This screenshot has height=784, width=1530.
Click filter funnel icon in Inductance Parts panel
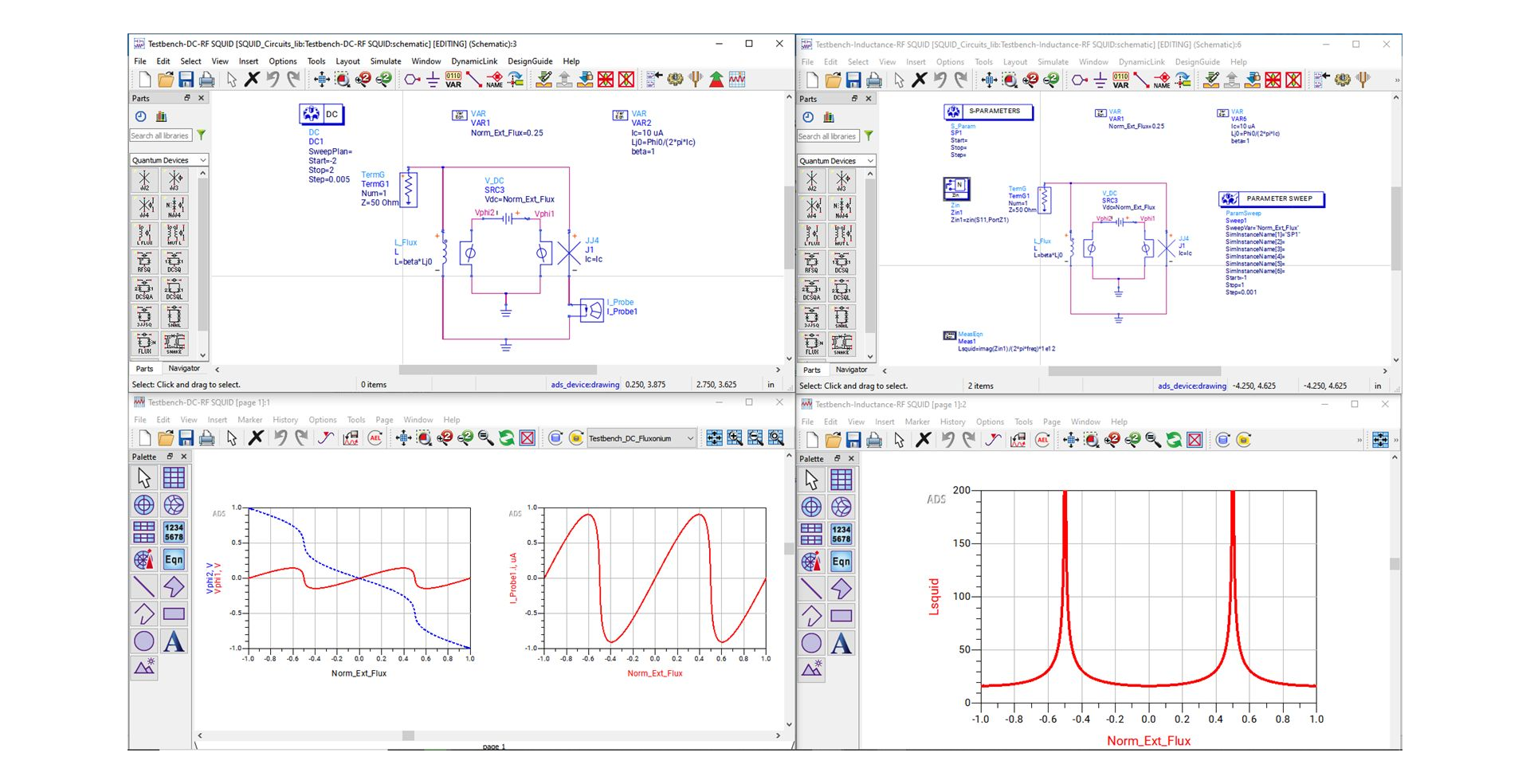pyautogui.click(x=869, y=136)
